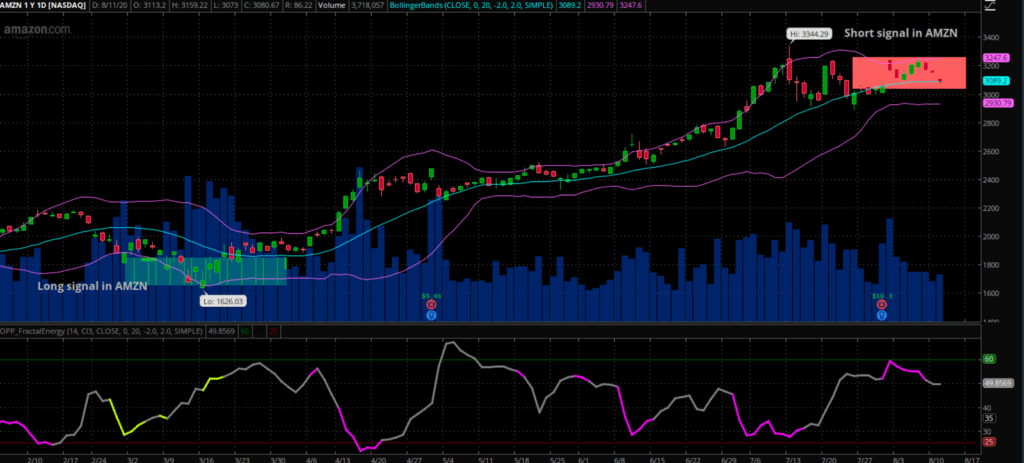Image resolution: width=1024 pixels, height=463 pixels.
Task: Click the red earnings phone icon near 8/3
Action: pos(882,304)
